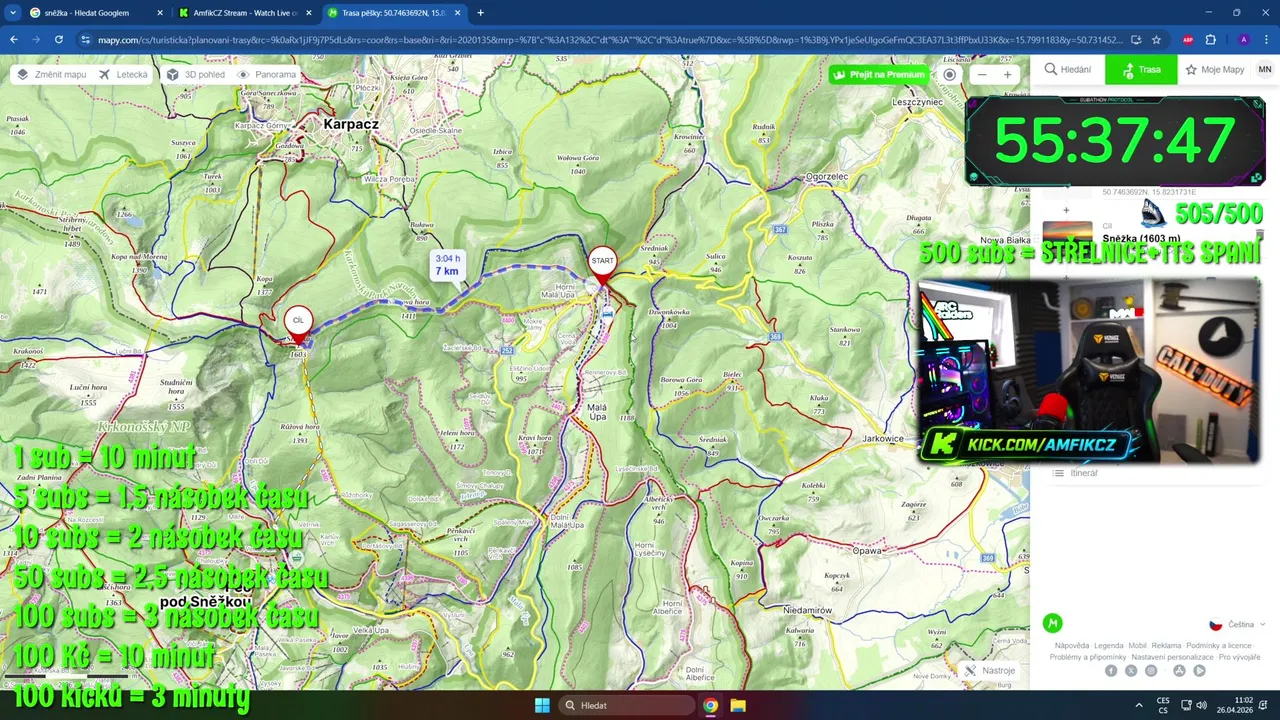Open Chrome from the taskbar
This screenshot has height=720, width=1280.
(710, 705)
